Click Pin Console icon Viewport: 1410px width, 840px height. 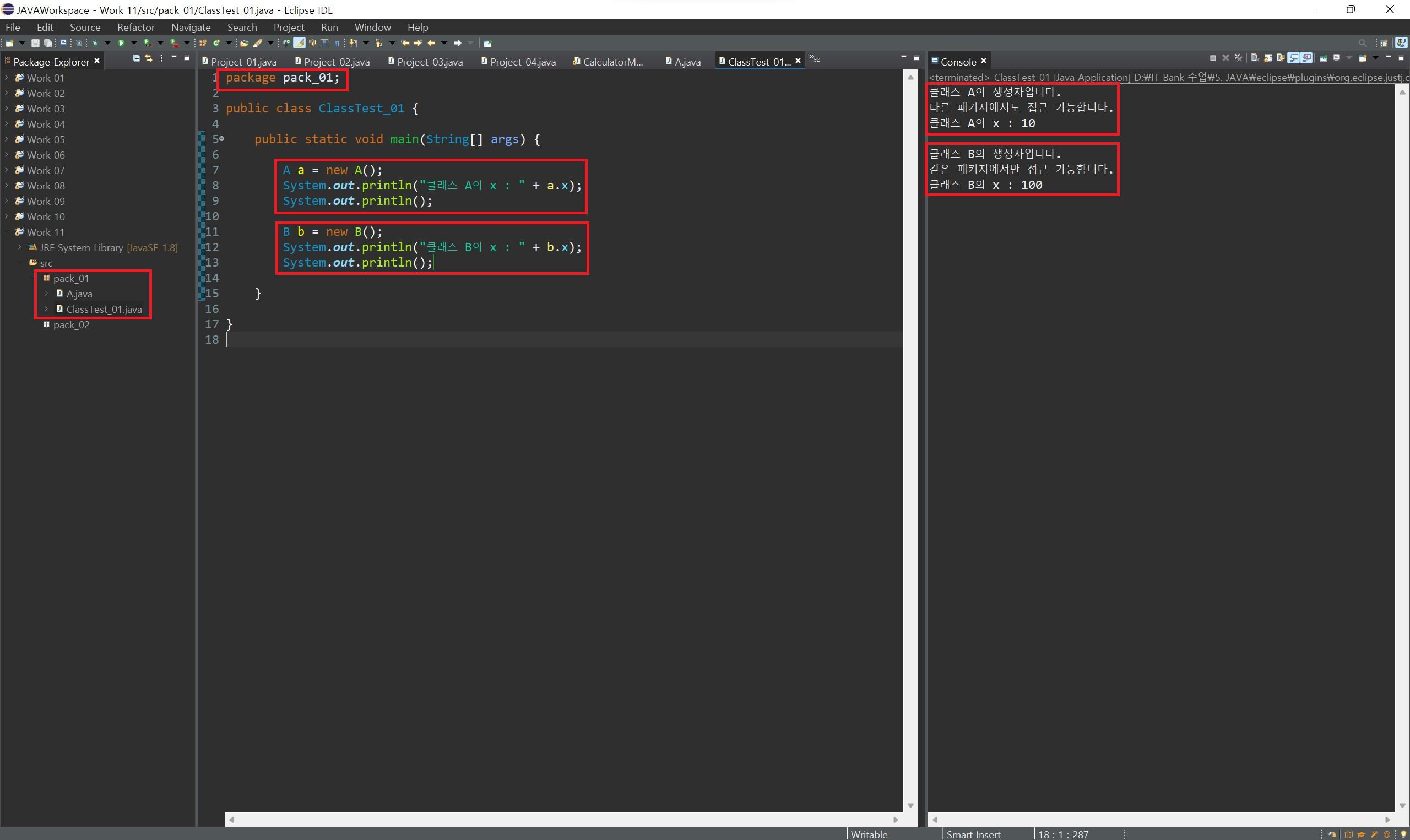tap(1324, 58)
